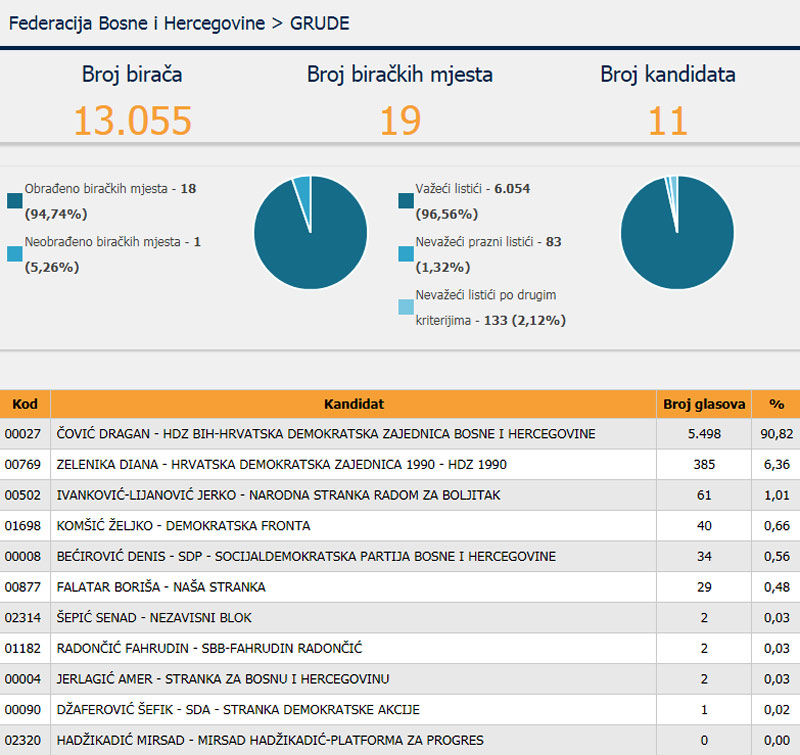Click the Broj birača heading
This screenshot has width=800, height=755.
click(132, 74)
